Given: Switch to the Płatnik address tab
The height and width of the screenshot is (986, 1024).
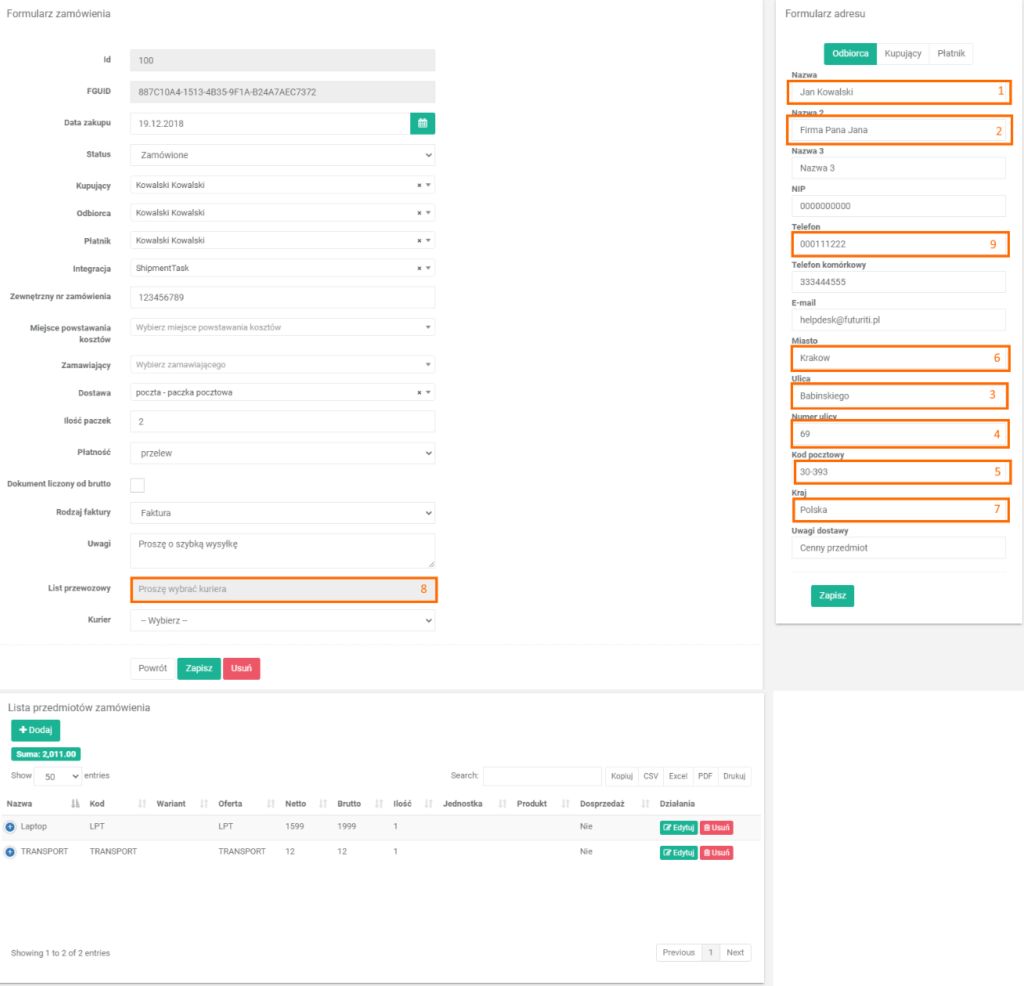Looking at the screenshot, I should tap(950, 54).
